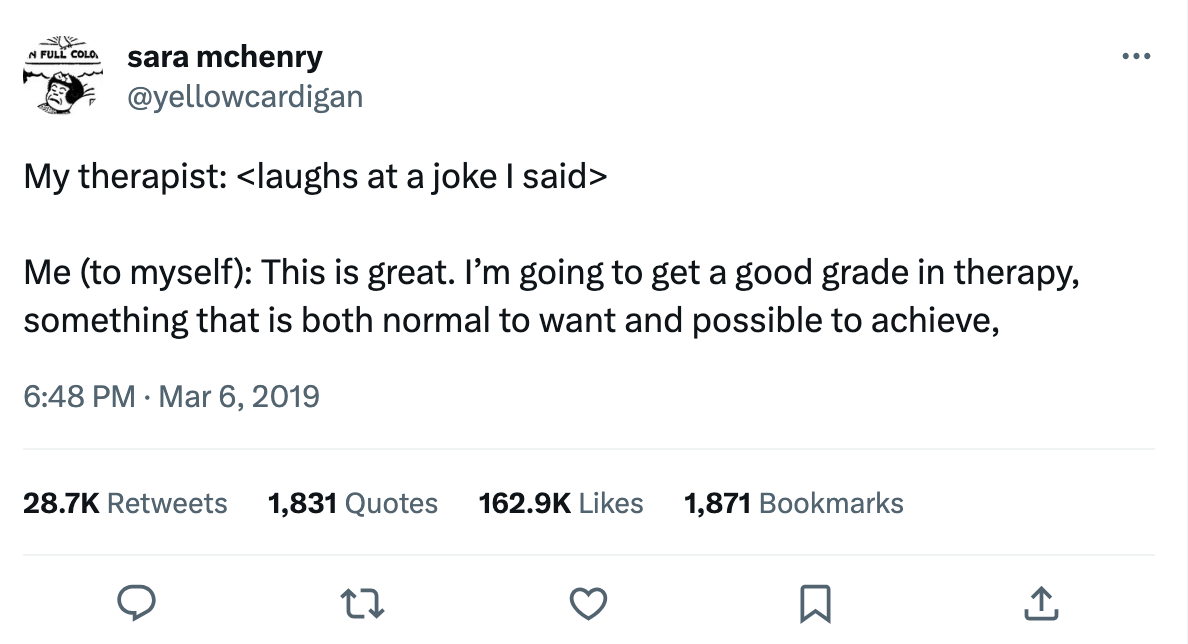Like the tweet using the heart icon
The image size is (1188, 644).
[588, 603]
